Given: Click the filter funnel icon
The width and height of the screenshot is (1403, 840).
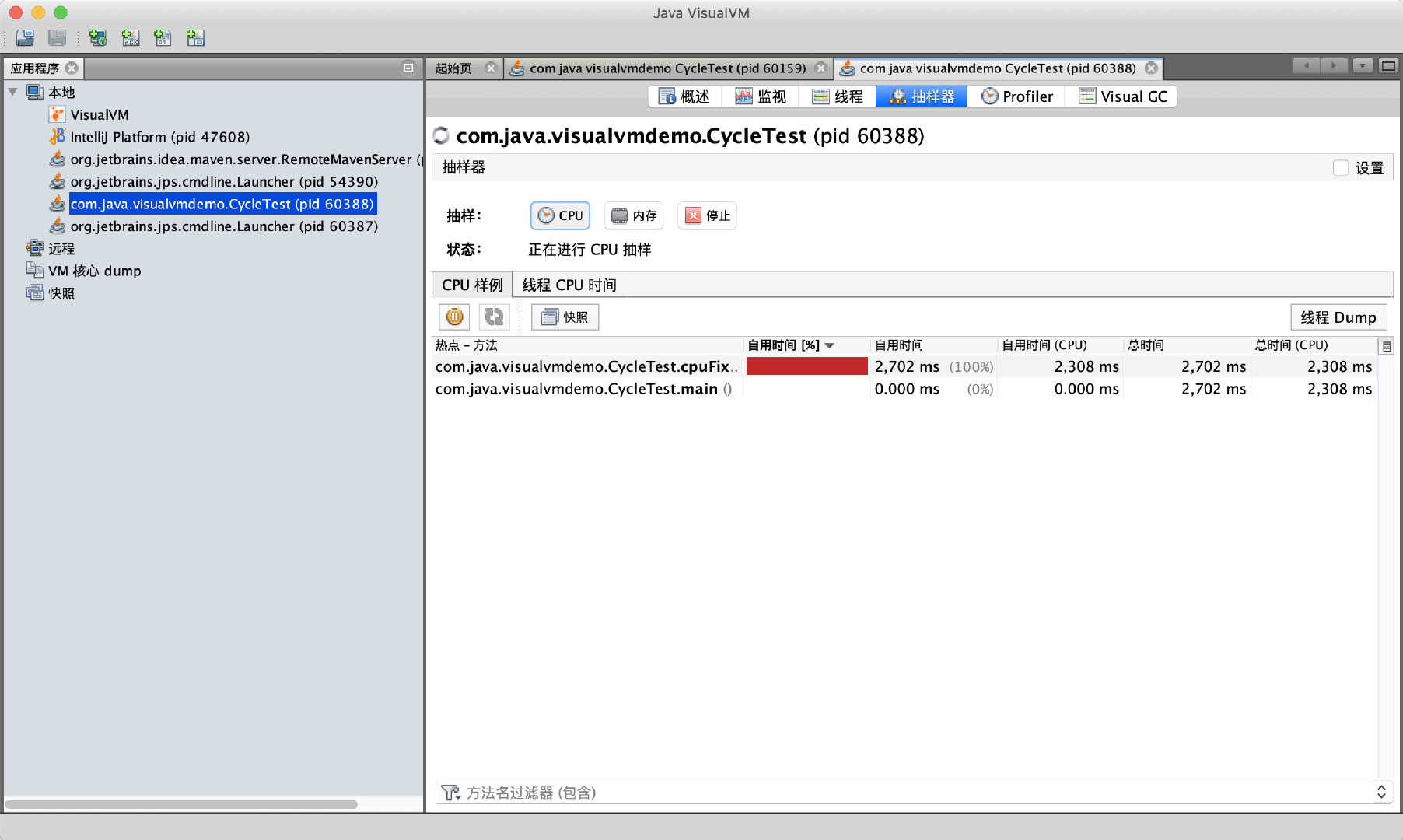Looking at the screenshot, I should pyautogui.click(x=450, y=793).
